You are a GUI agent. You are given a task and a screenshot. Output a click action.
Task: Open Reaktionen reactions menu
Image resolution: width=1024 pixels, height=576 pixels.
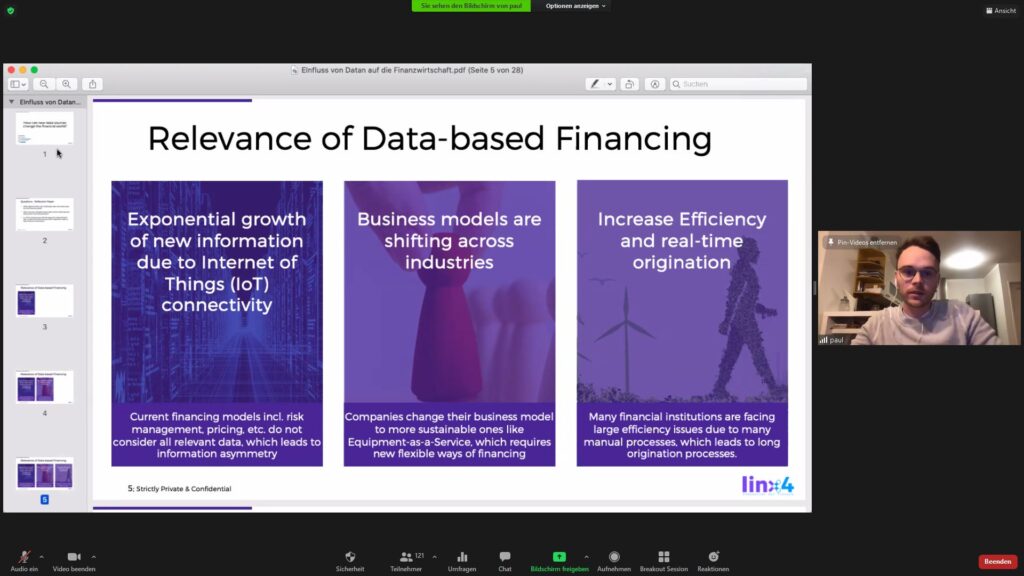click(x=713, y=560)
